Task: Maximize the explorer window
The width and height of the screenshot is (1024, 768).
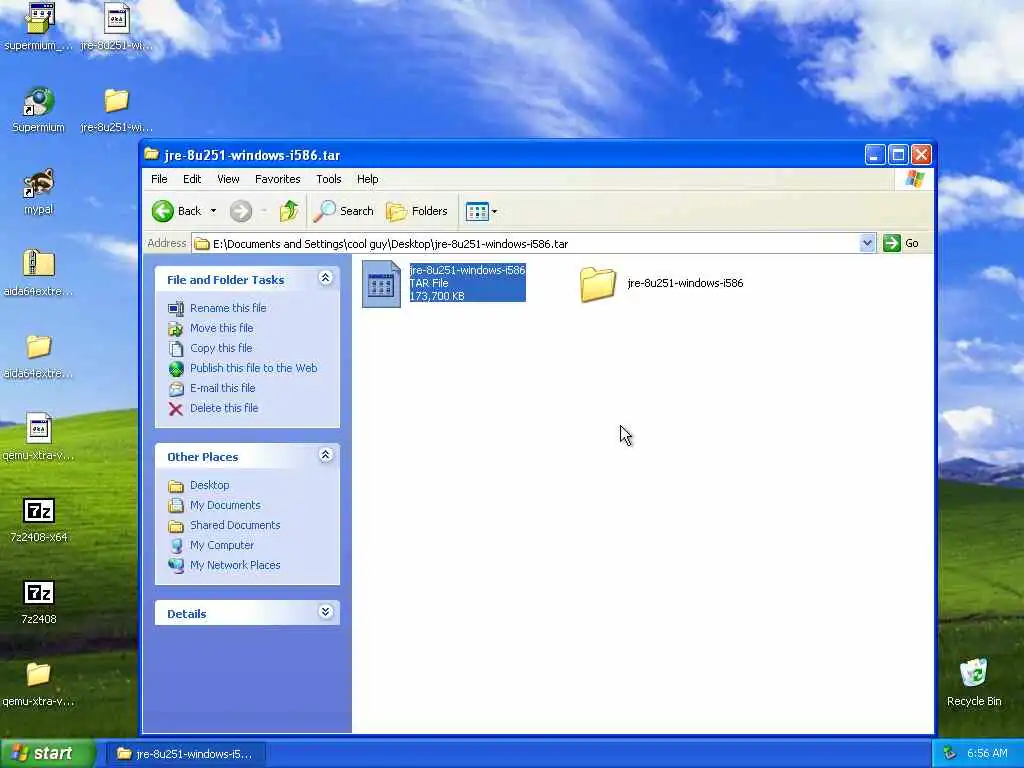Action: (x=898, y=155)
